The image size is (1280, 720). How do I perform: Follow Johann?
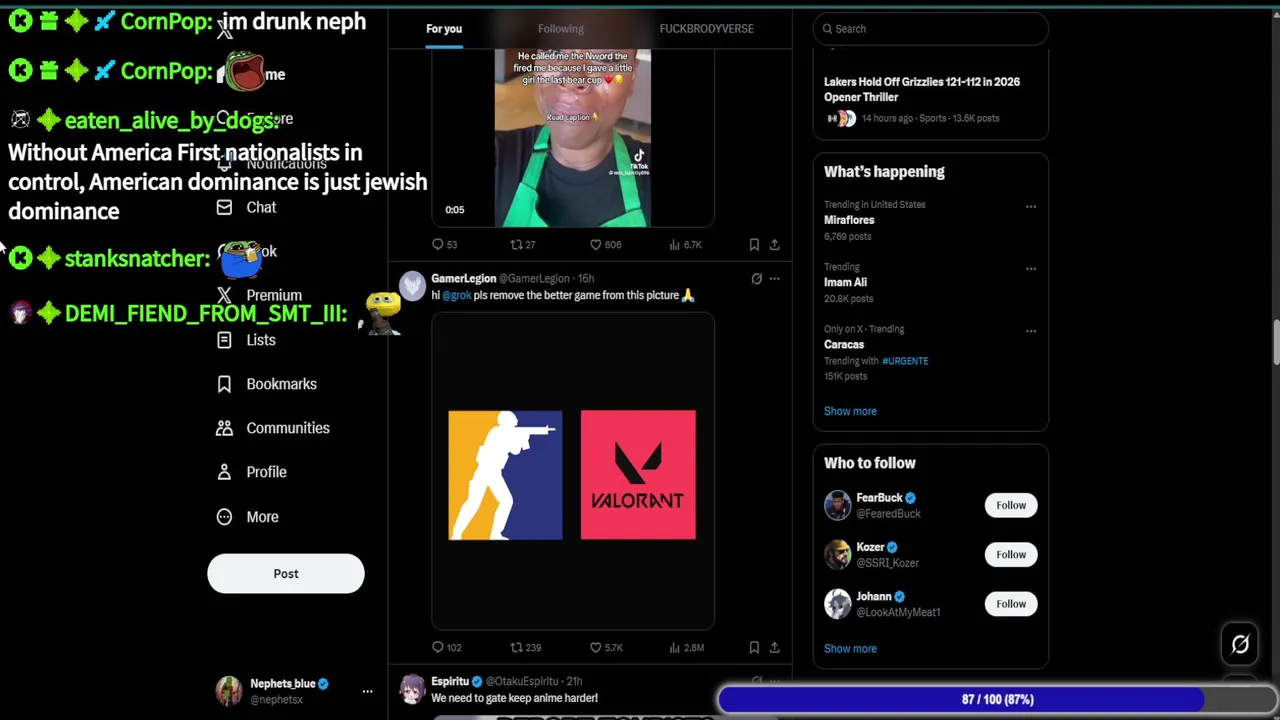point(1011,604)
